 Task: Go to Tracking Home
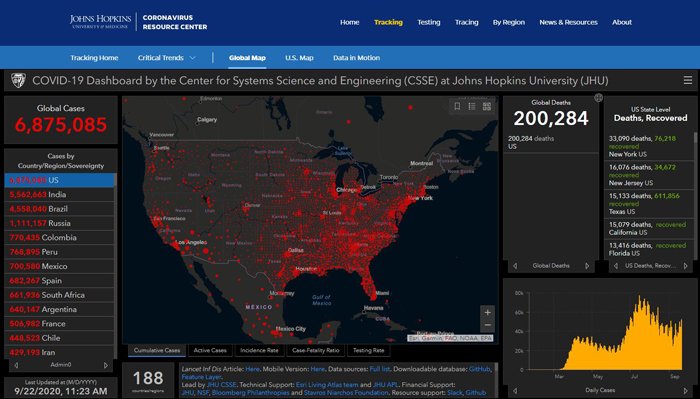click(x=94, y=58)
